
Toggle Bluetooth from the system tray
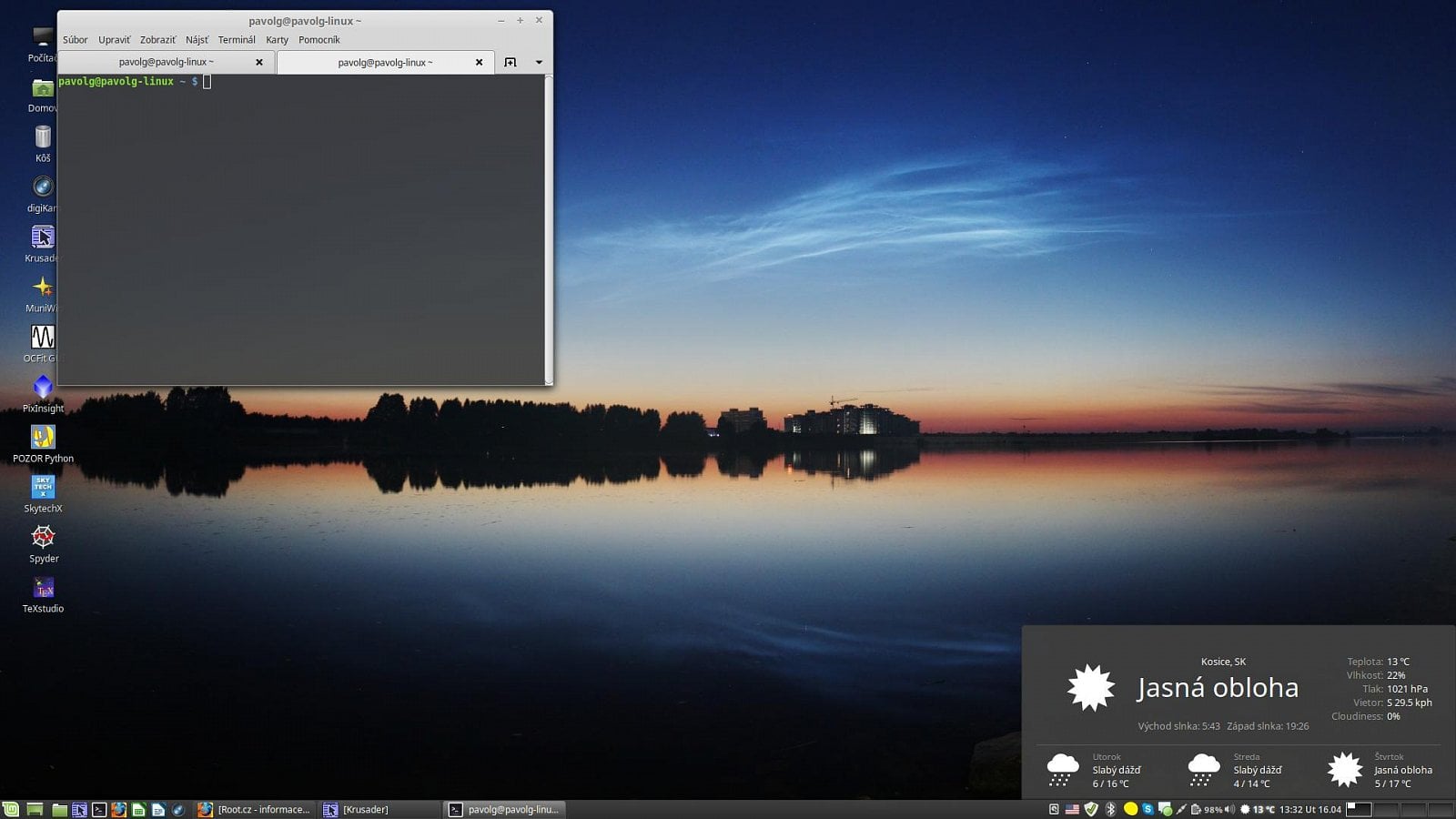pos(1110,809)
